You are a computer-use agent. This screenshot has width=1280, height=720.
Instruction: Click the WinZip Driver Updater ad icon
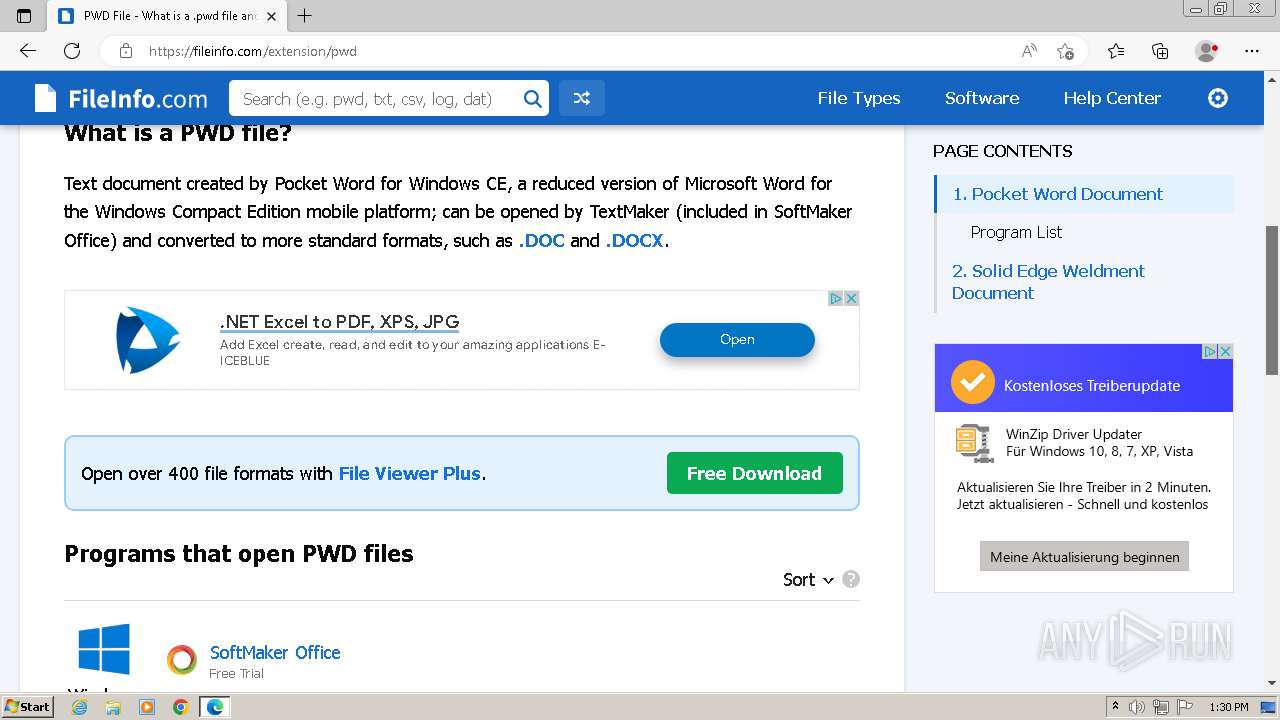pos(973,443)
